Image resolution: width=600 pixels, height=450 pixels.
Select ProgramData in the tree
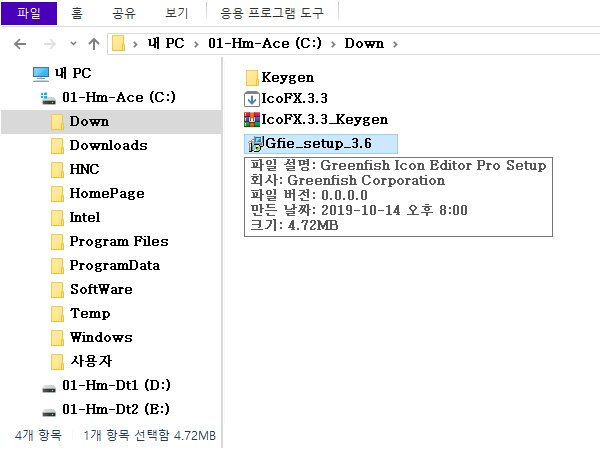click(114, 266)
